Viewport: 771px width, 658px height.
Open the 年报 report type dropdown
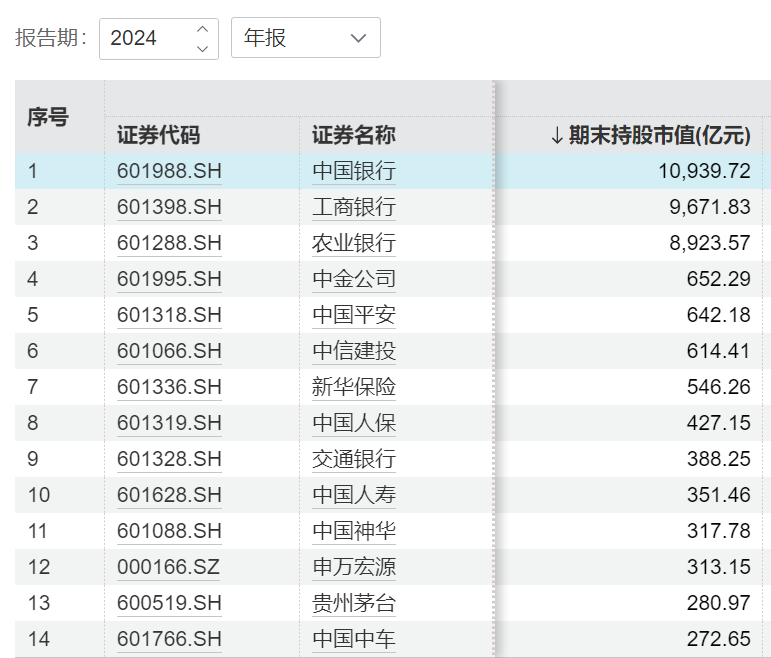tap(305, 38)
